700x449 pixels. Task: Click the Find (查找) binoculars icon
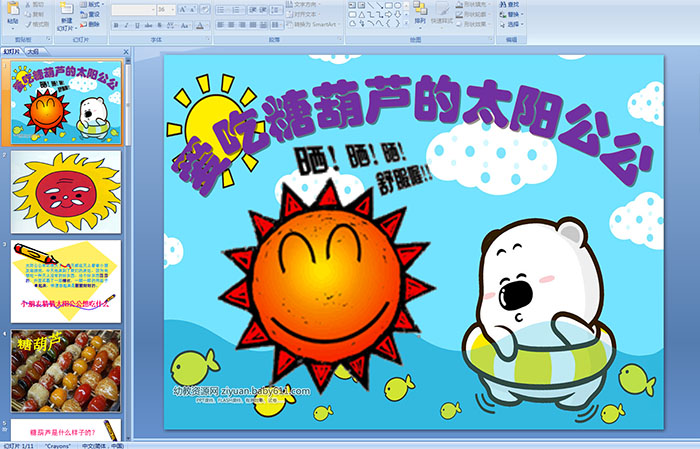503,4
